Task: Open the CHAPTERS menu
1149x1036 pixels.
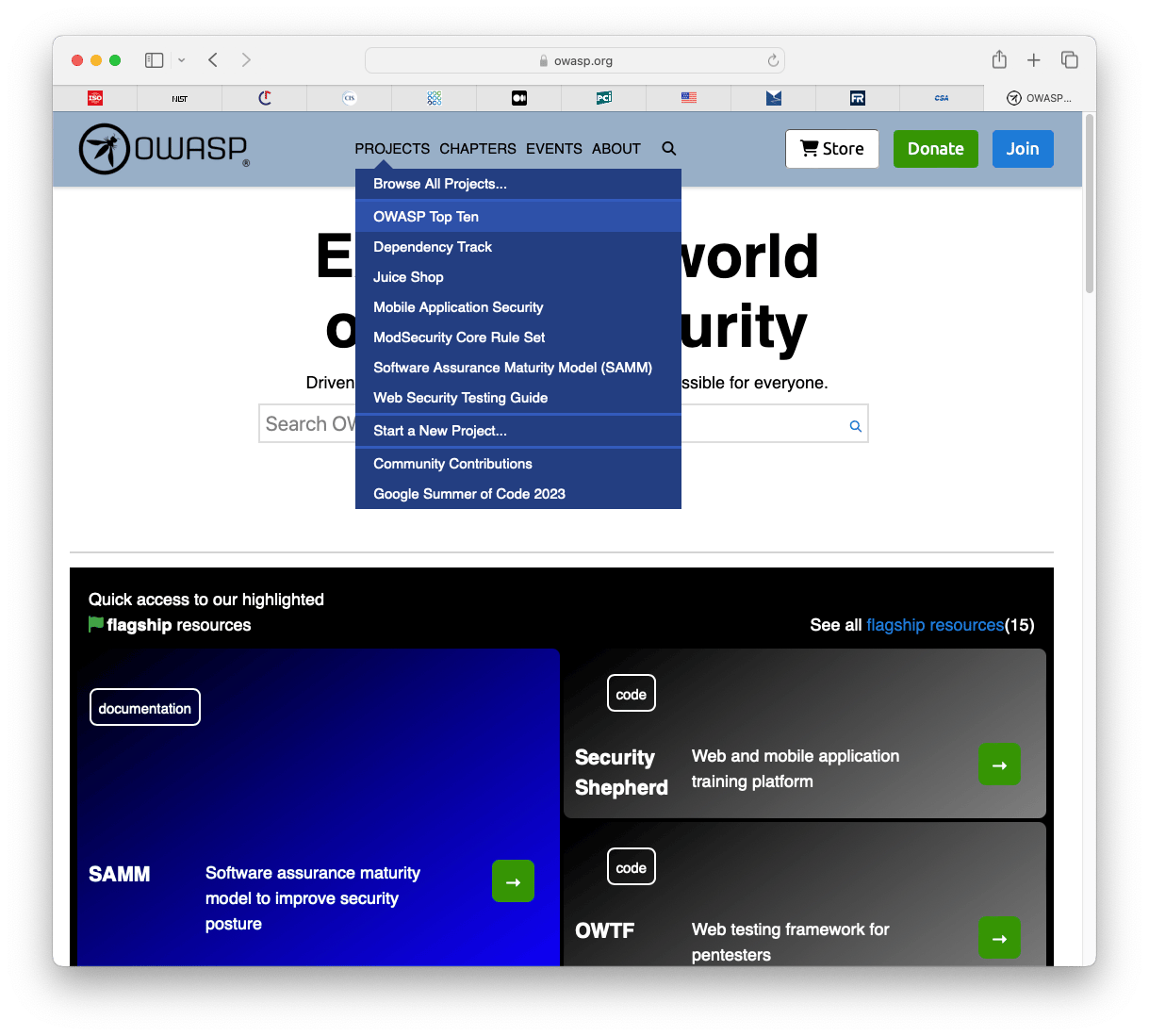Action: point(478,149)
